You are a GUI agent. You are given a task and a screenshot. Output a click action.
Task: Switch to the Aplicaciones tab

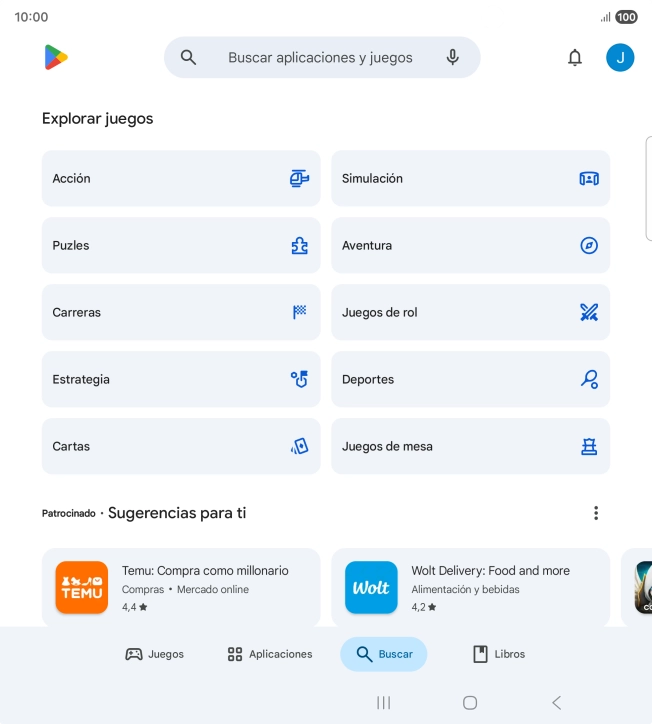click(270, 654)
